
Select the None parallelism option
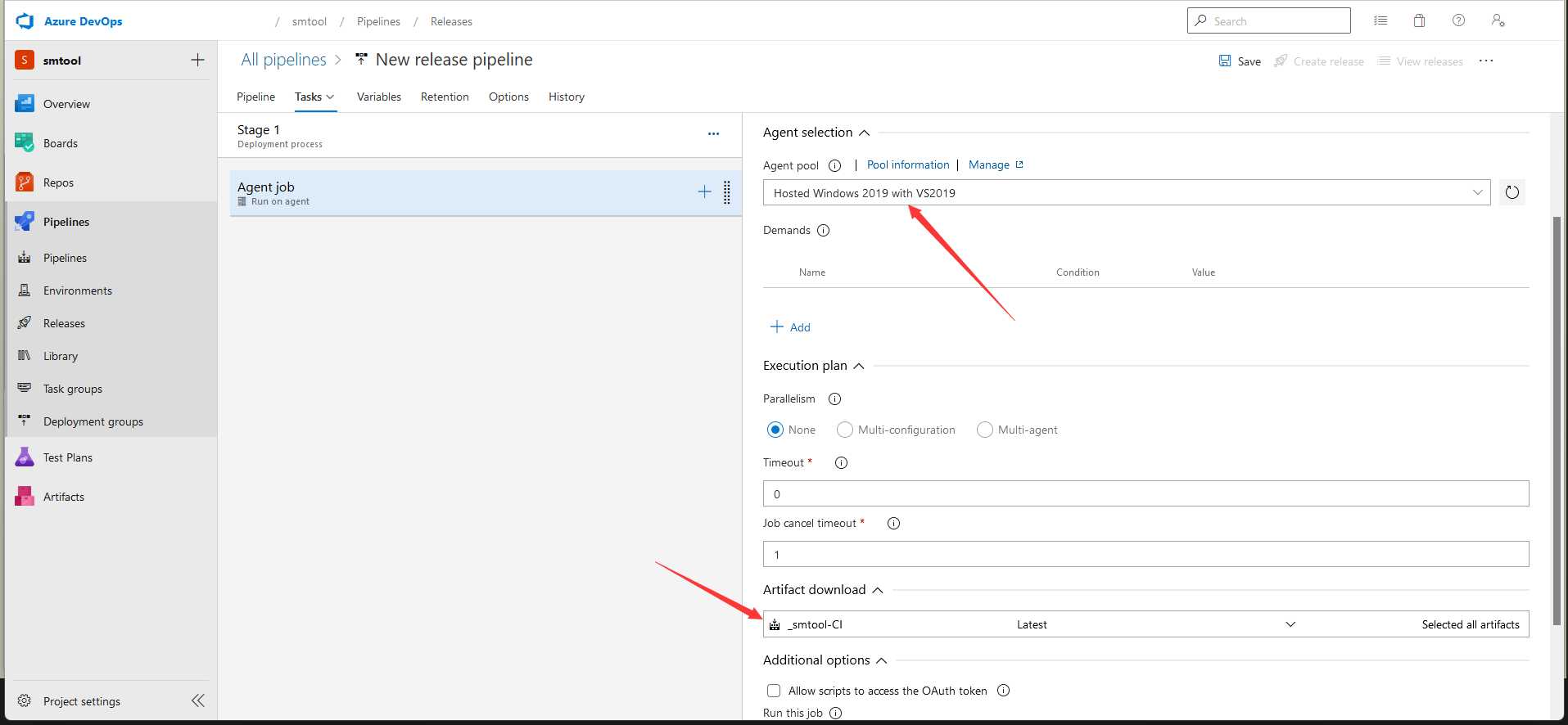pos(775,430)
